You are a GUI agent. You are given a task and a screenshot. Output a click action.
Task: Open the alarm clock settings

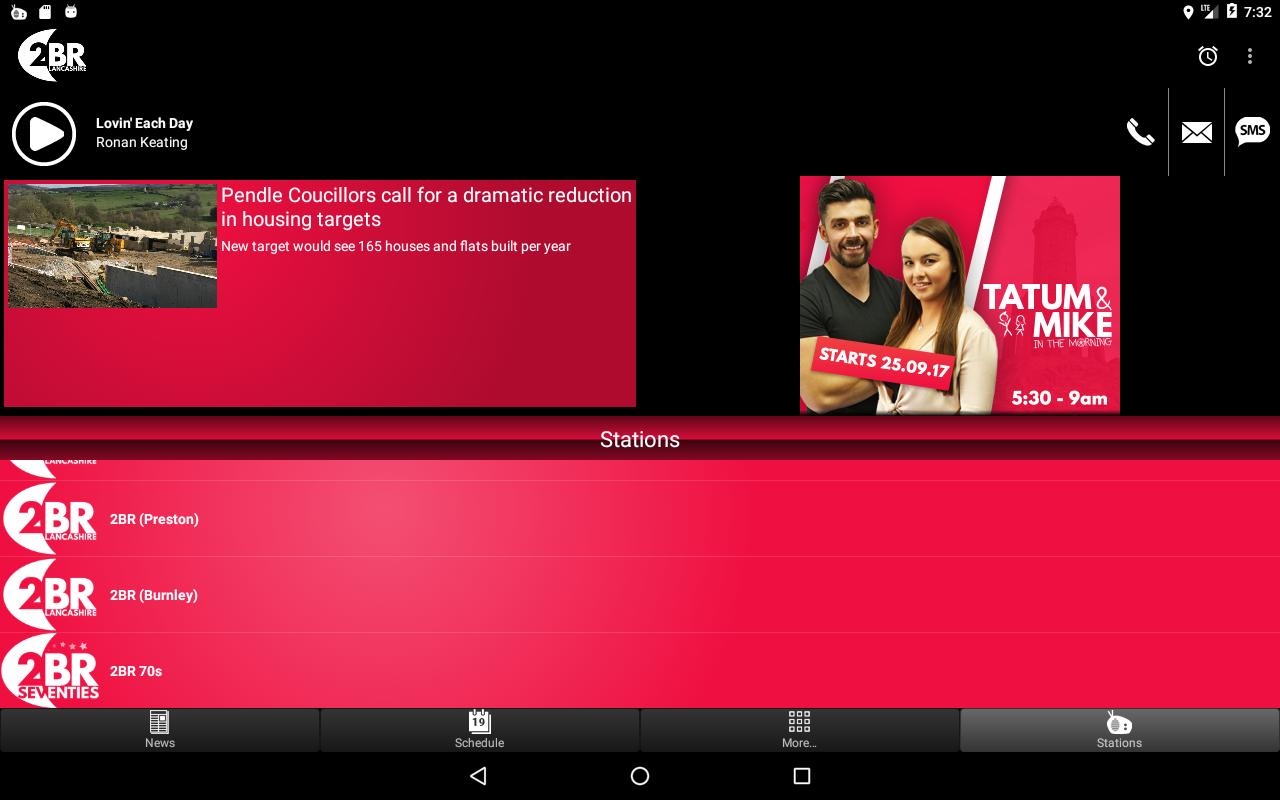(x=1208, y=56)
